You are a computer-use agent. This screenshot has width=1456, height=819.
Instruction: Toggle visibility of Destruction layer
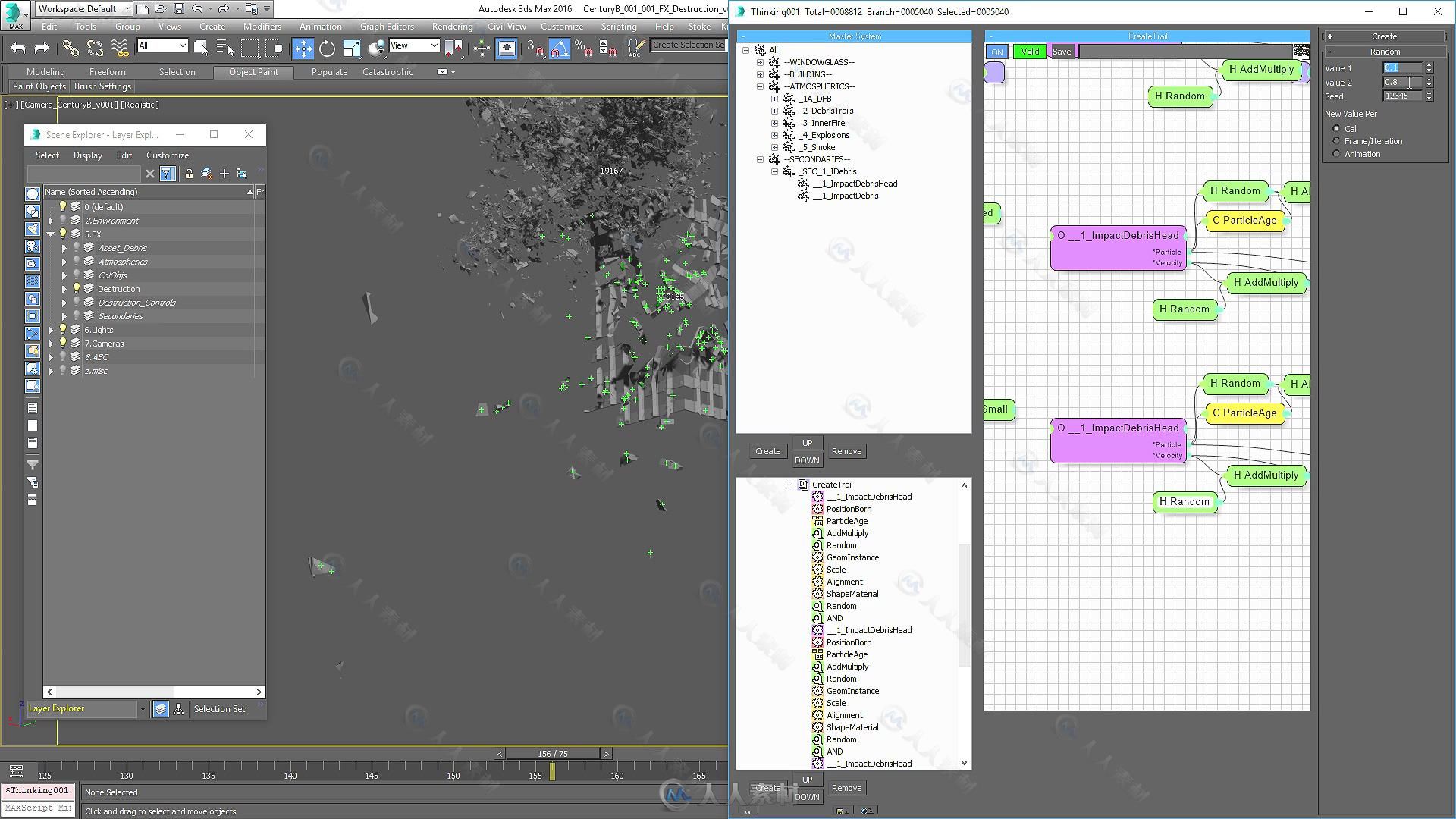pyautogui.click(x=77, y=288)
